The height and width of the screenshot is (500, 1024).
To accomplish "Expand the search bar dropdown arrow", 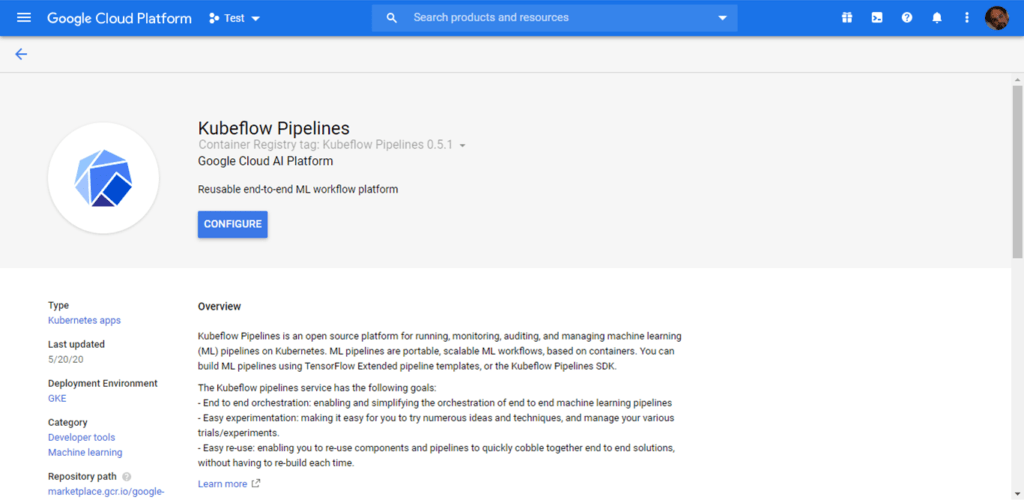I will point(722,18).
